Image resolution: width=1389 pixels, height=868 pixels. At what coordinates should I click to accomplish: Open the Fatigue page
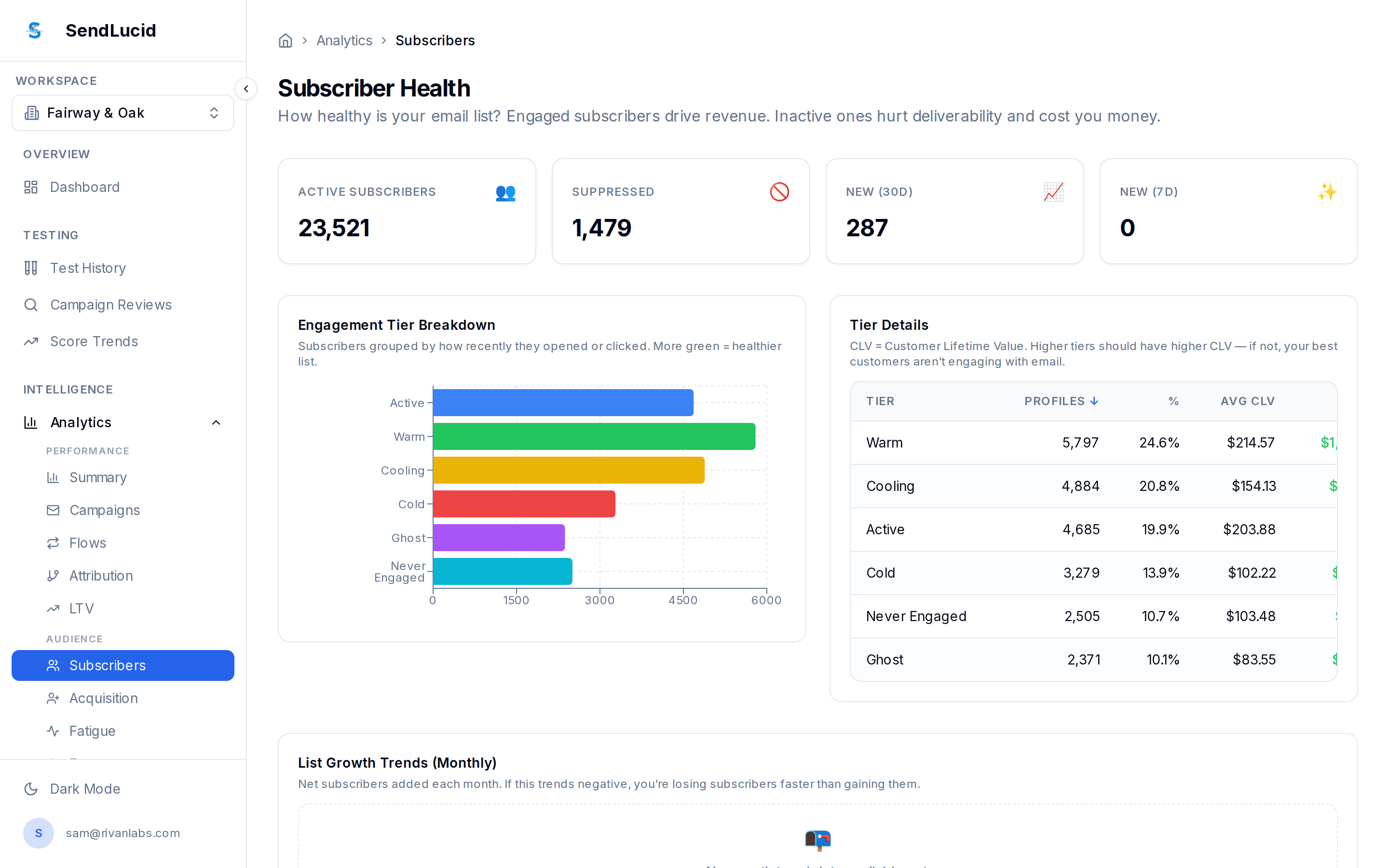123,731
